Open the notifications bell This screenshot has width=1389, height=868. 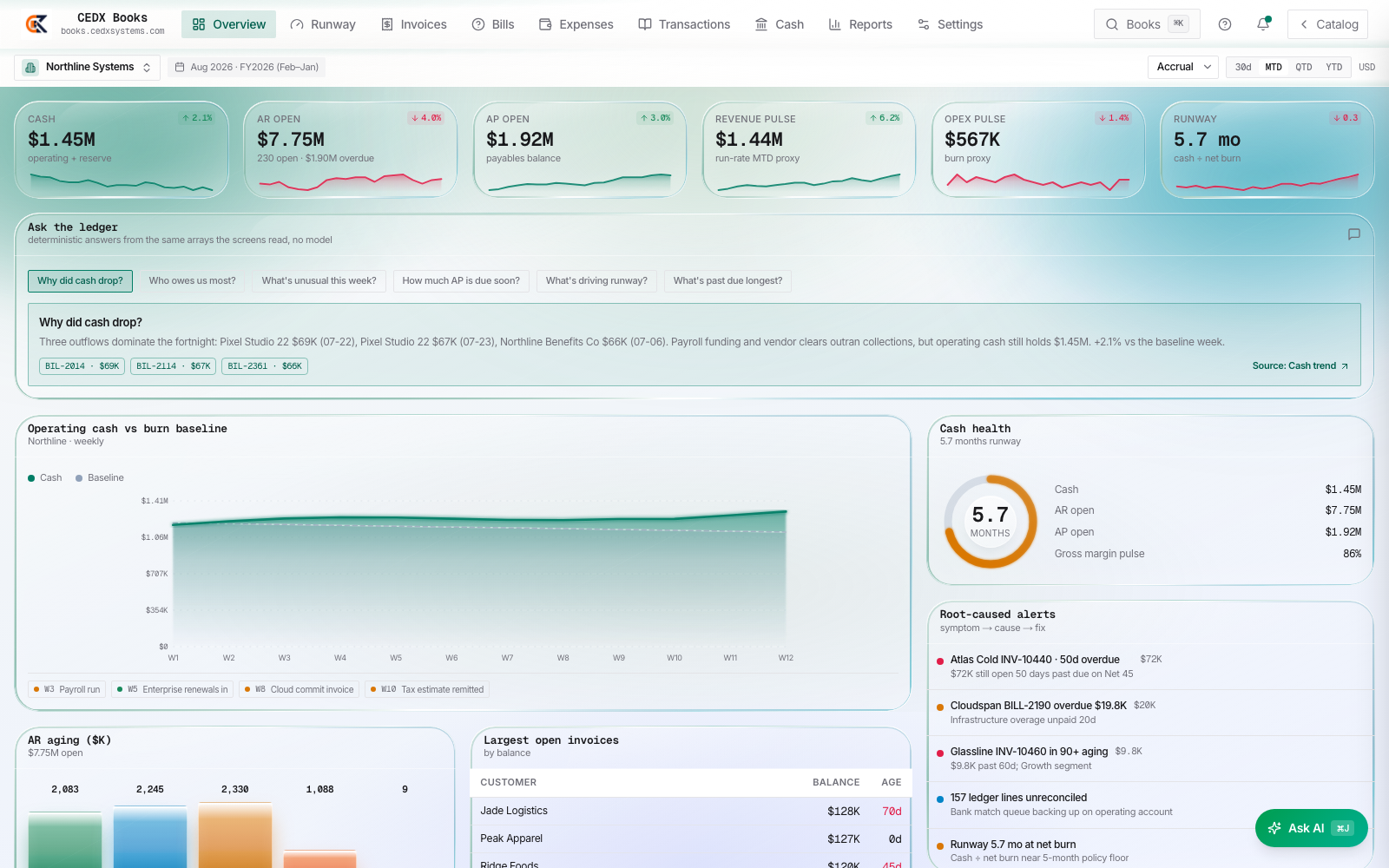coord(1263,24)
